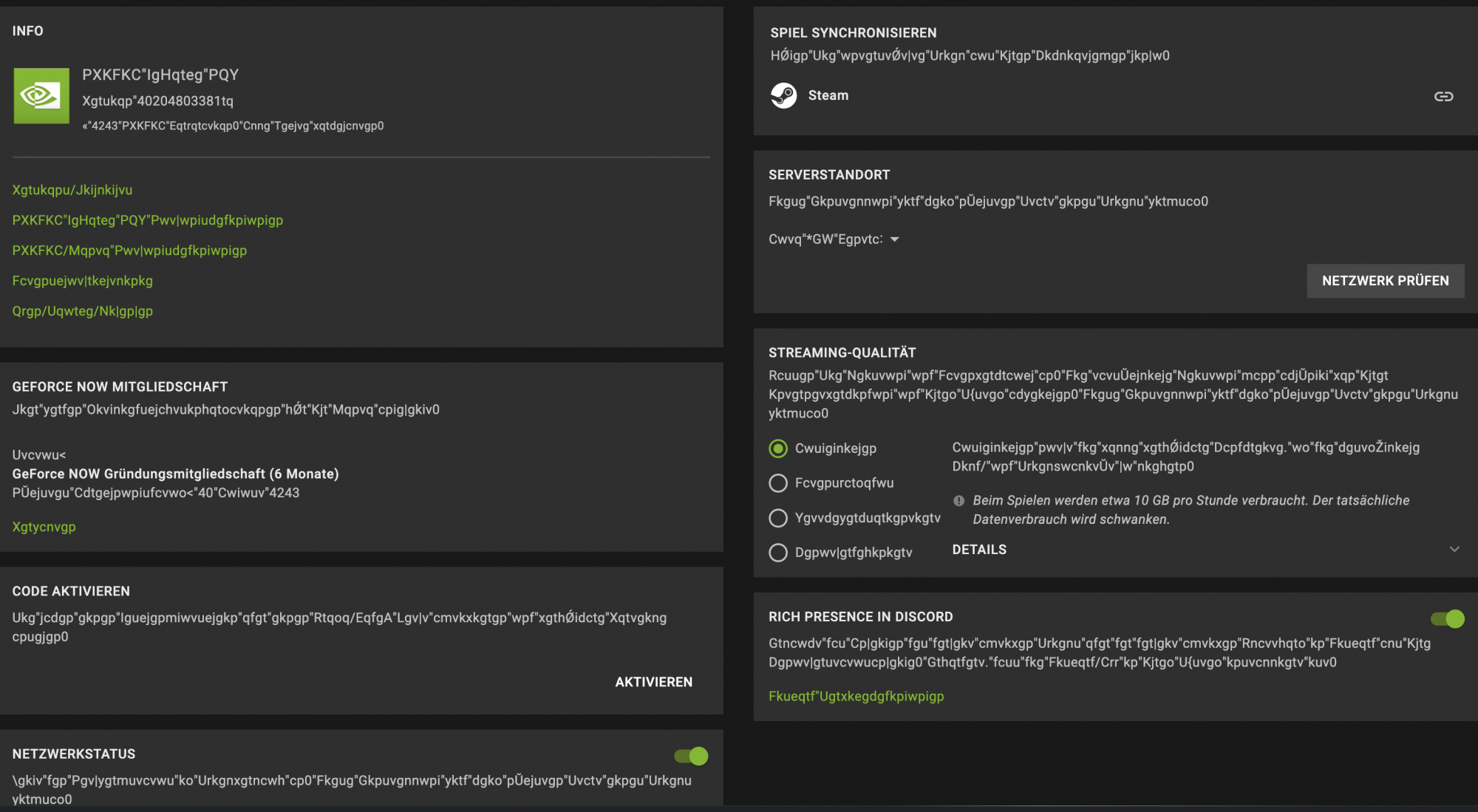
Task: Open the last green link in INFO section
Action: pyautogui.click(x=82, y=311)
